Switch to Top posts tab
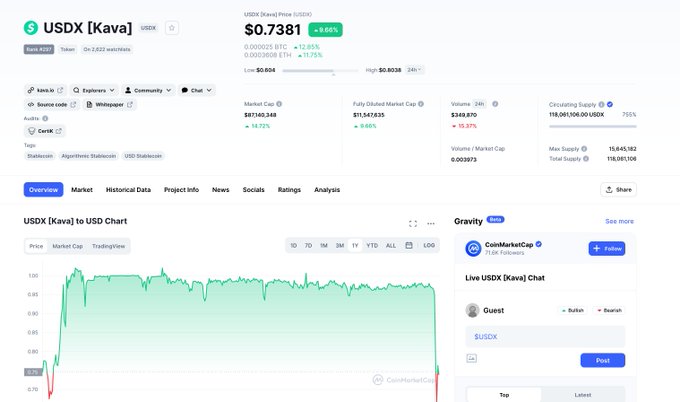Screen dimensions: 680x402 tap(504, 395)
